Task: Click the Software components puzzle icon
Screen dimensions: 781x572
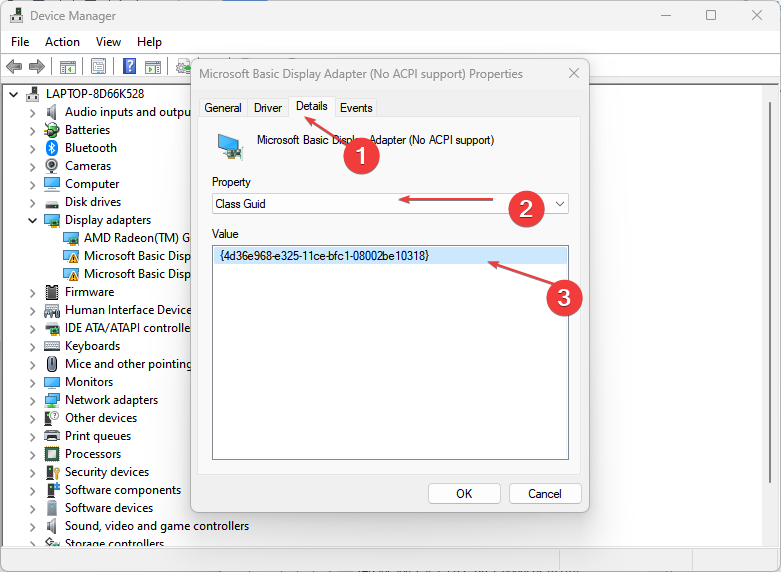Action: [x=52, y=490]
